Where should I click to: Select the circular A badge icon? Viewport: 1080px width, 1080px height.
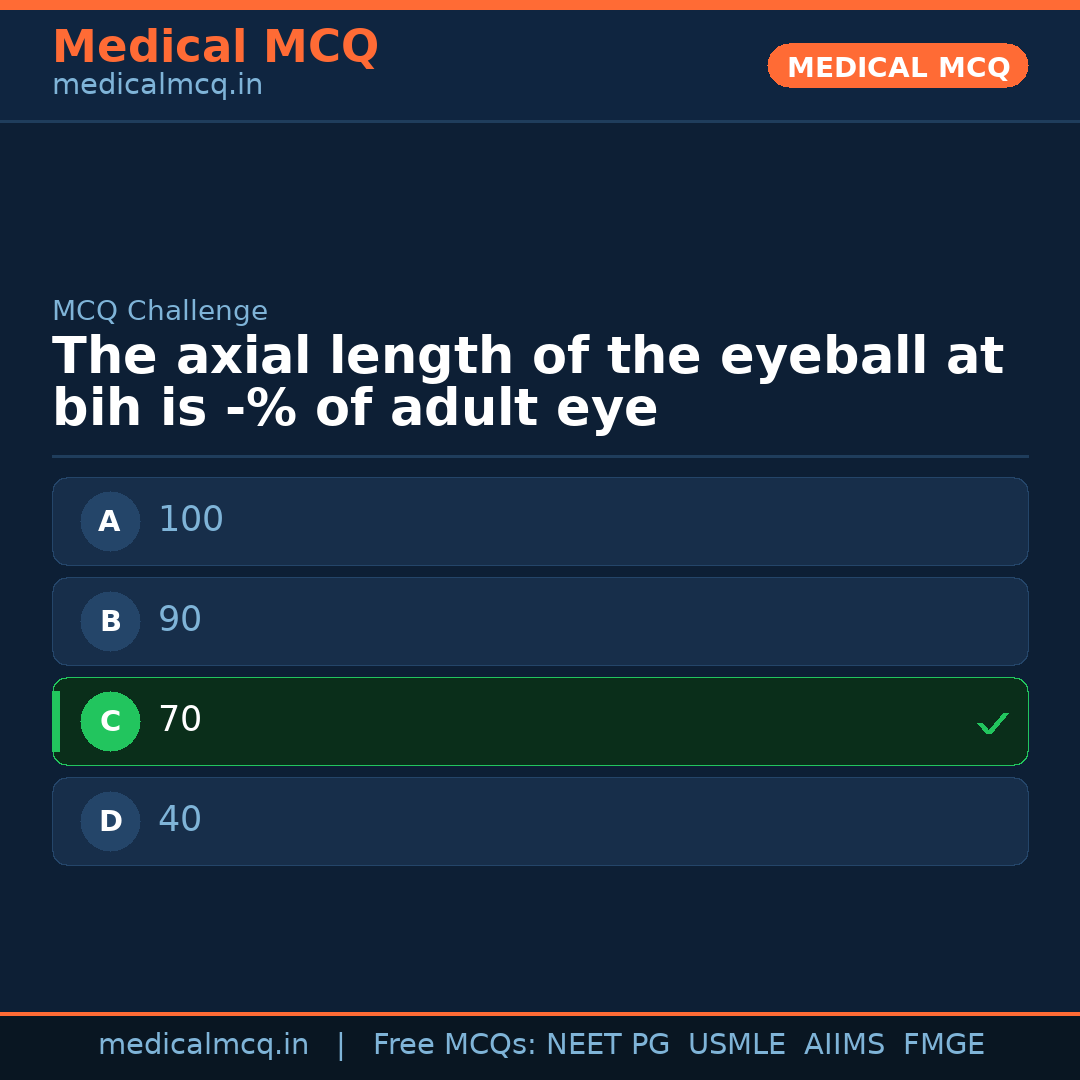click(x=110, y=521)
